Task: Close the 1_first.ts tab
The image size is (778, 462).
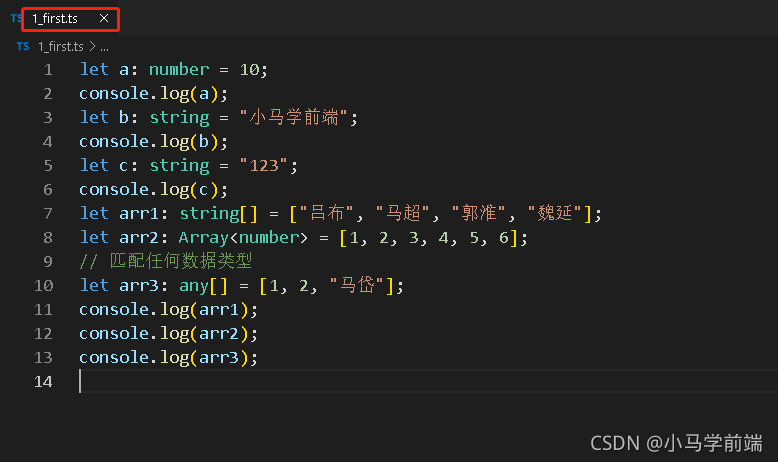Action: click(104, 18)
